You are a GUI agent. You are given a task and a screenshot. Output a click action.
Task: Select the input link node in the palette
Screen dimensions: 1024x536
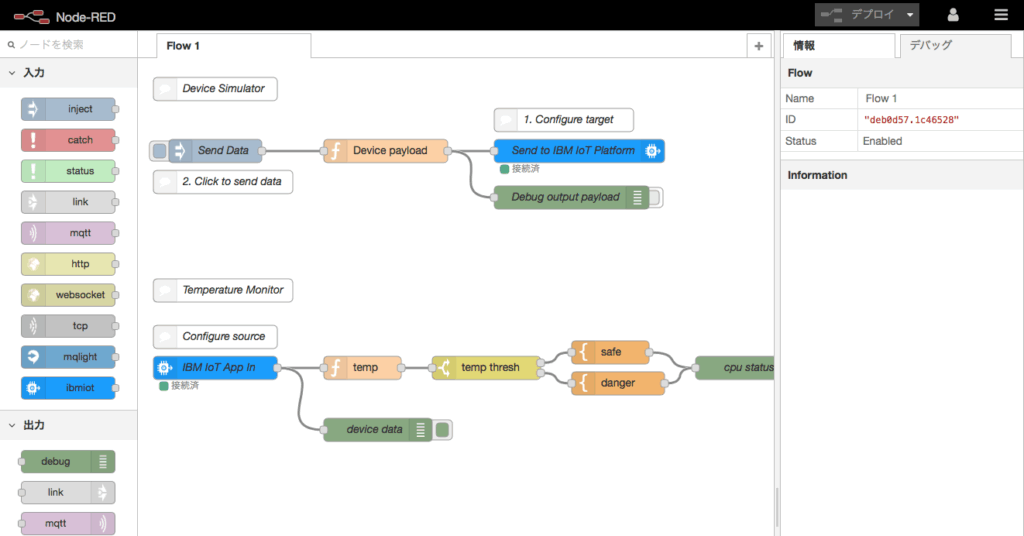click(x=68, y=202)
